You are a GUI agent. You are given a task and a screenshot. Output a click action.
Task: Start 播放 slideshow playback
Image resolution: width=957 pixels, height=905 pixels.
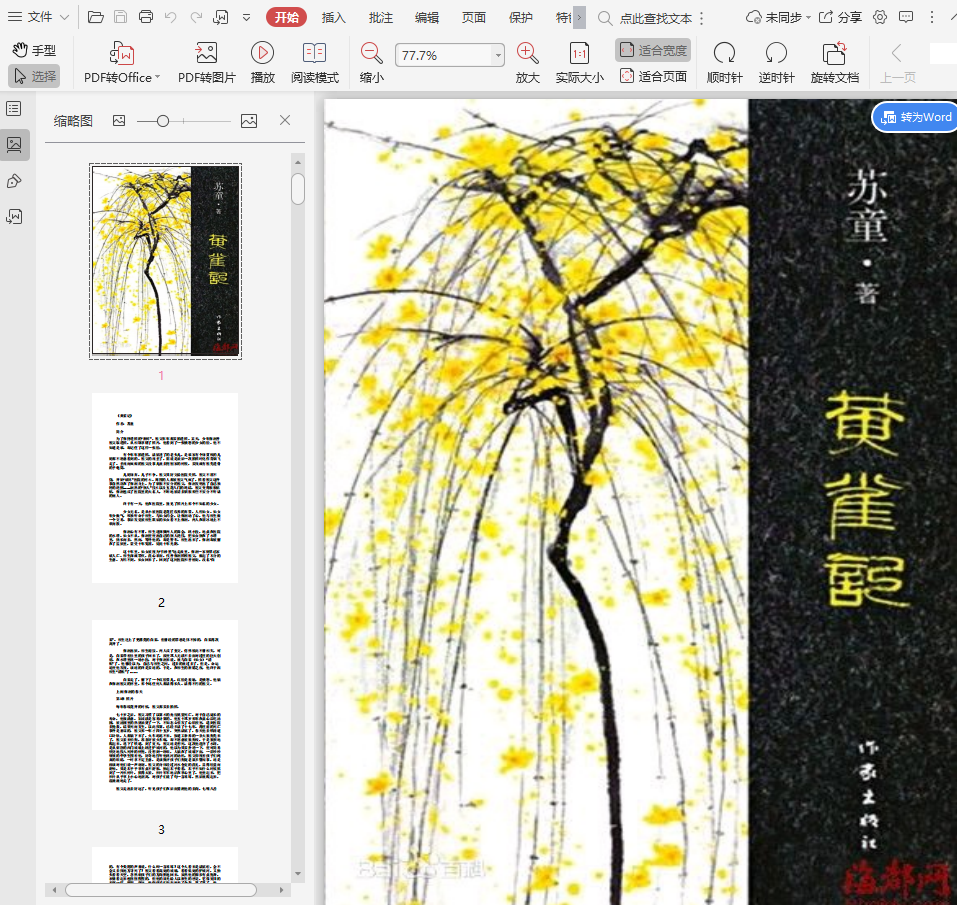pyautogui.click(x=262, y=62)
